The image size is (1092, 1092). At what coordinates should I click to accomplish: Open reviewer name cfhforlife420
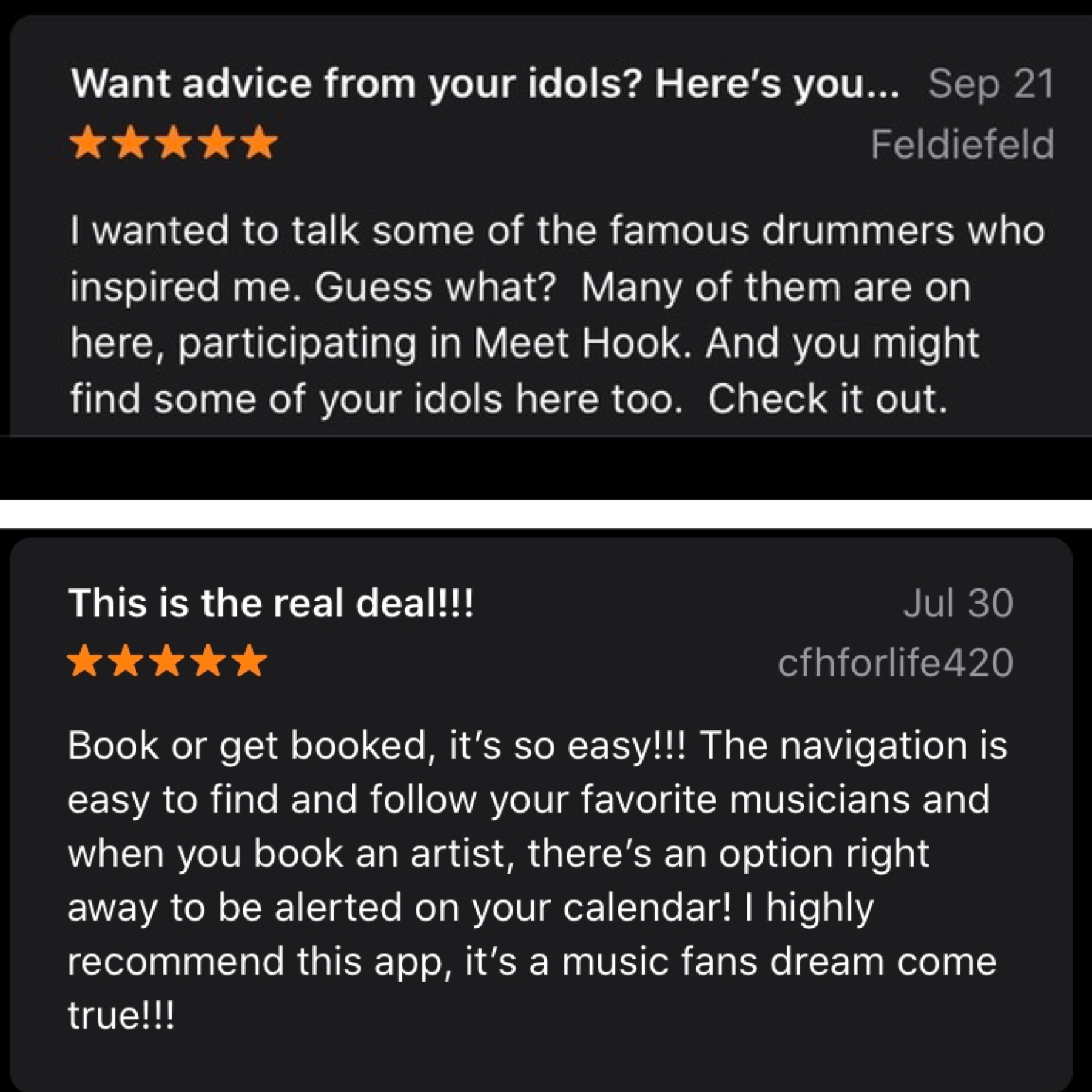pyautogui.click(x=895, y=662)
